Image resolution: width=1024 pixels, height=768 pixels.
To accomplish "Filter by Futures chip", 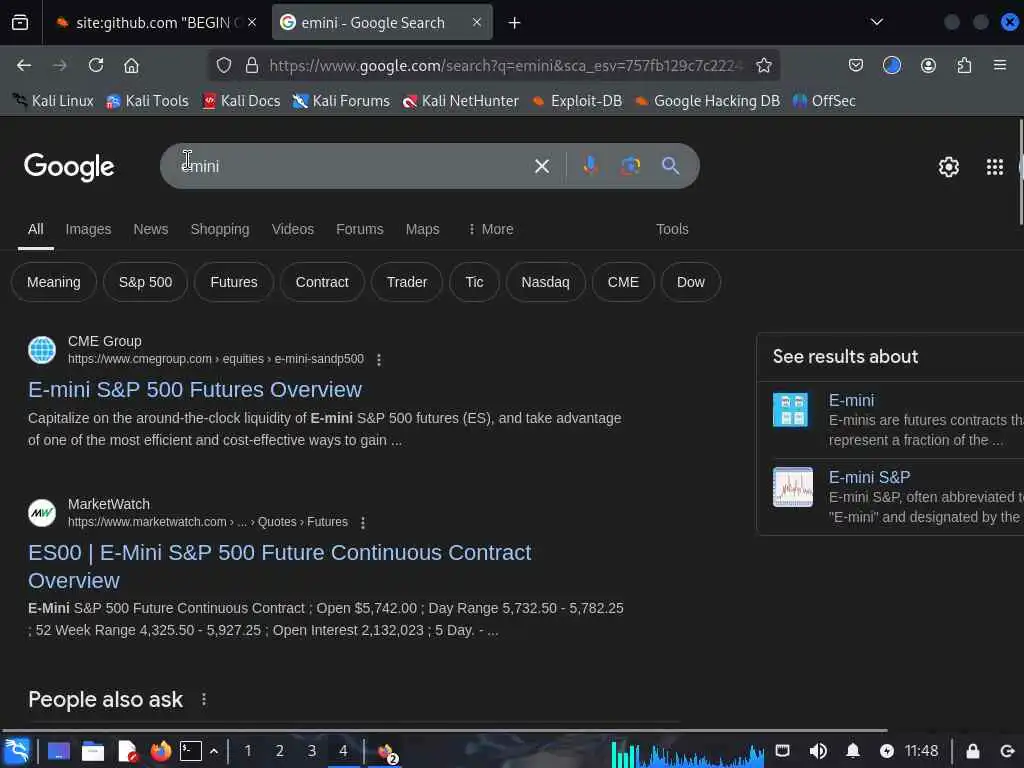I will 234,282.
